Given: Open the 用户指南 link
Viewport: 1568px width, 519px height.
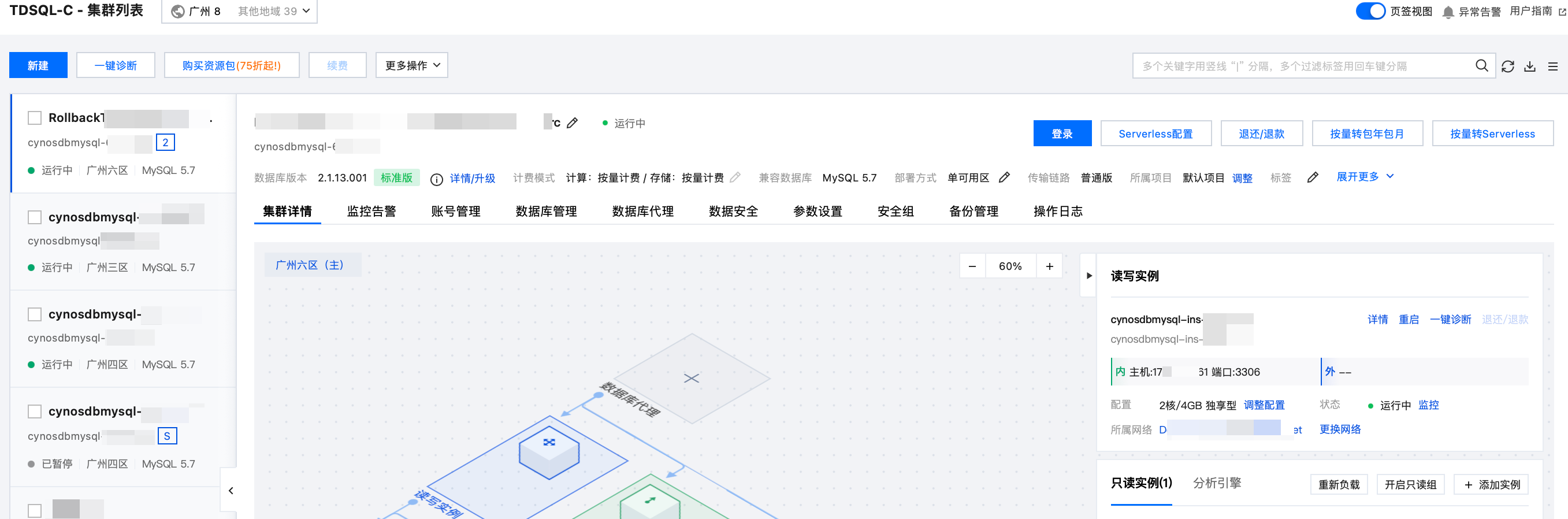Looking at the screenshot, I should (x=1531, y=11).
